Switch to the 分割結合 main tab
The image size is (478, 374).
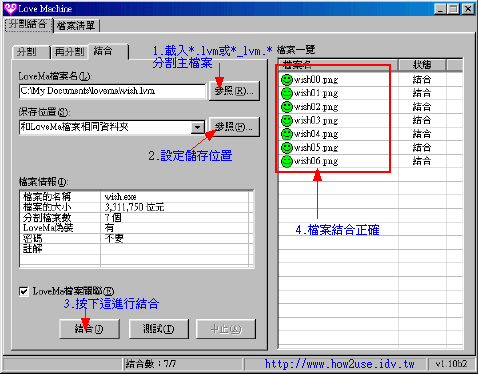click(28, 24)
